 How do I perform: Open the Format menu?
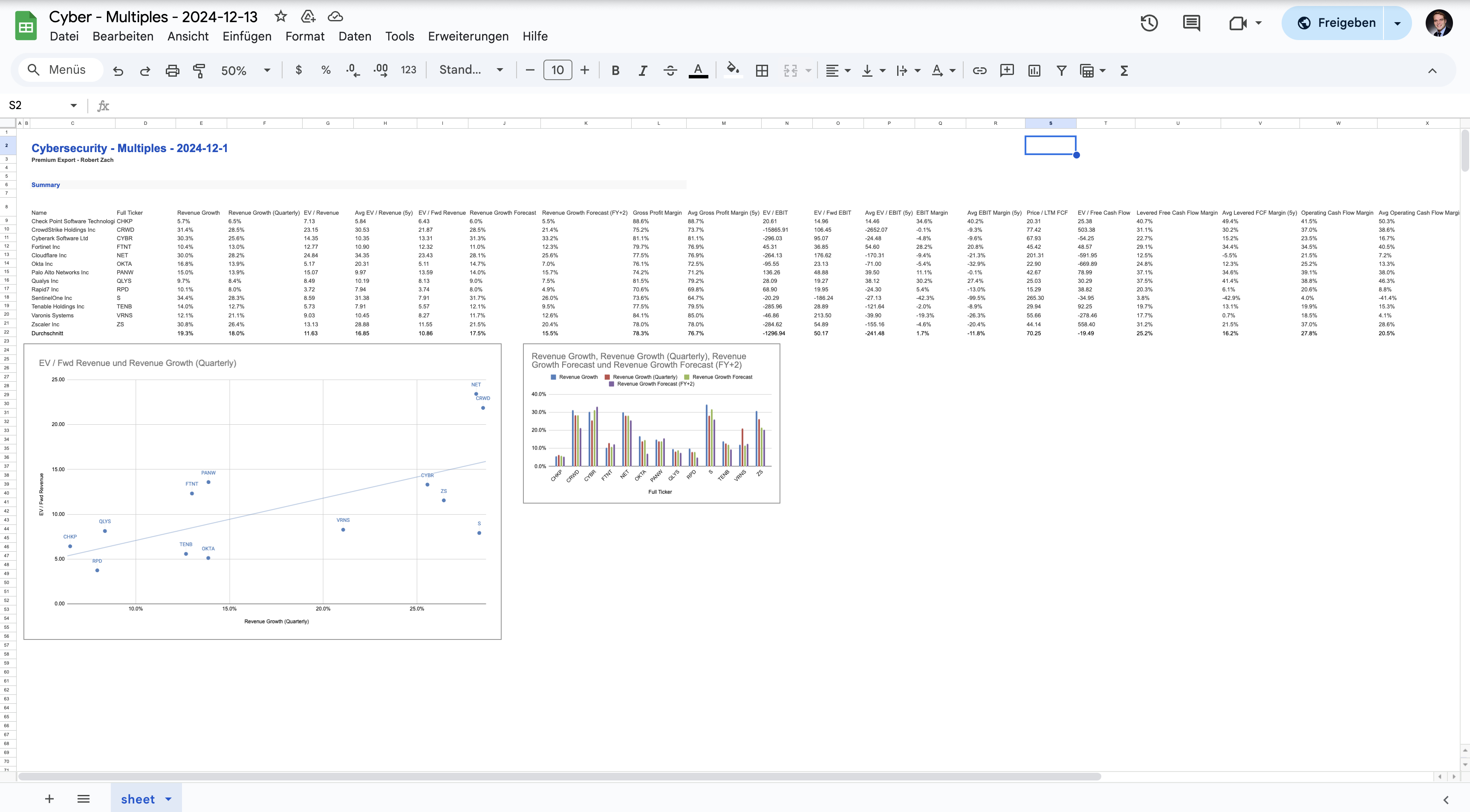[x=305, y=36]
